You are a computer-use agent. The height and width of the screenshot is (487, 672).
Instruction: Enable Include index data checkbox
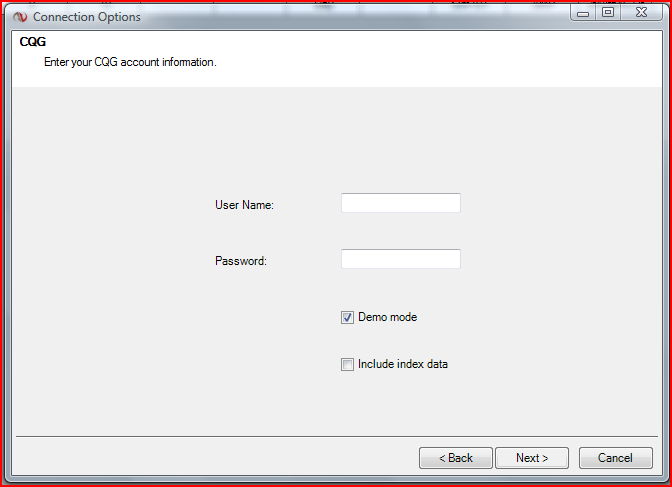tap(347, 364)
